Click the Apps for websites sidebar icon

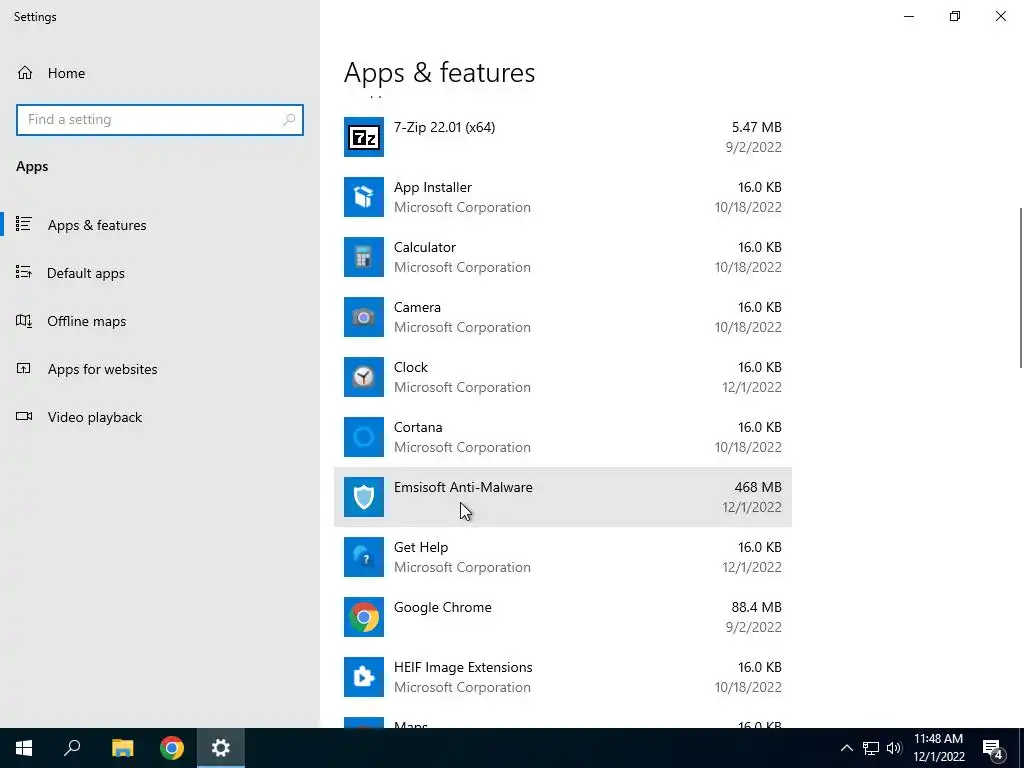point(24,368)
